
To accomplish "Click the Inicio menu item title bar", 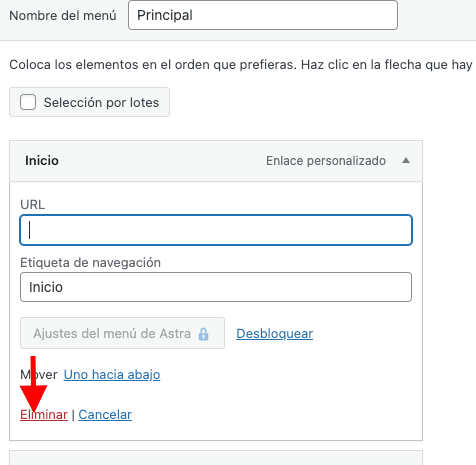I will pyautogui.click(x=216, y=161).
